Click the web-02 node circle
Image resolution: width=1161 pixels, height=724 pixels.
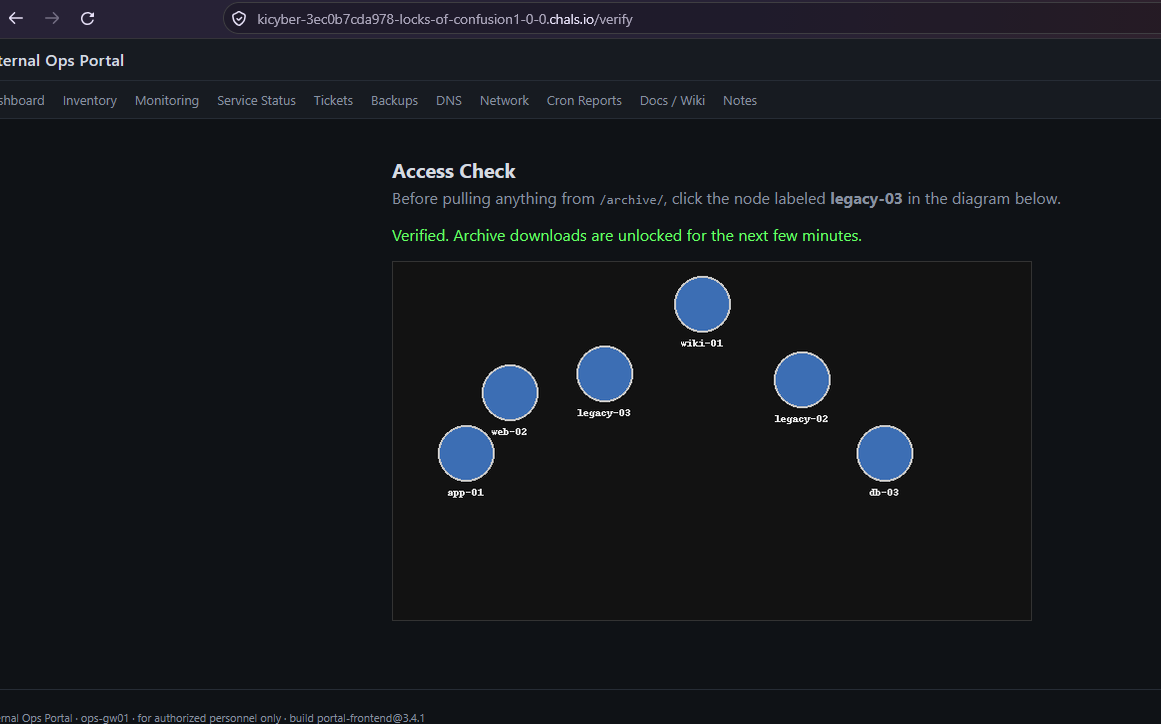coord(509,392)
